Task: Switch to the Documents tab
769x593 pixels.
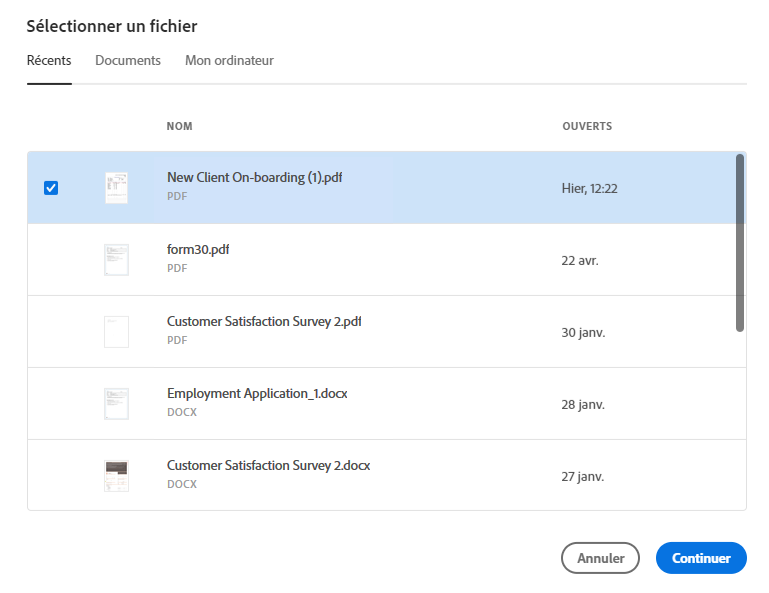Action: pos(128,61)
